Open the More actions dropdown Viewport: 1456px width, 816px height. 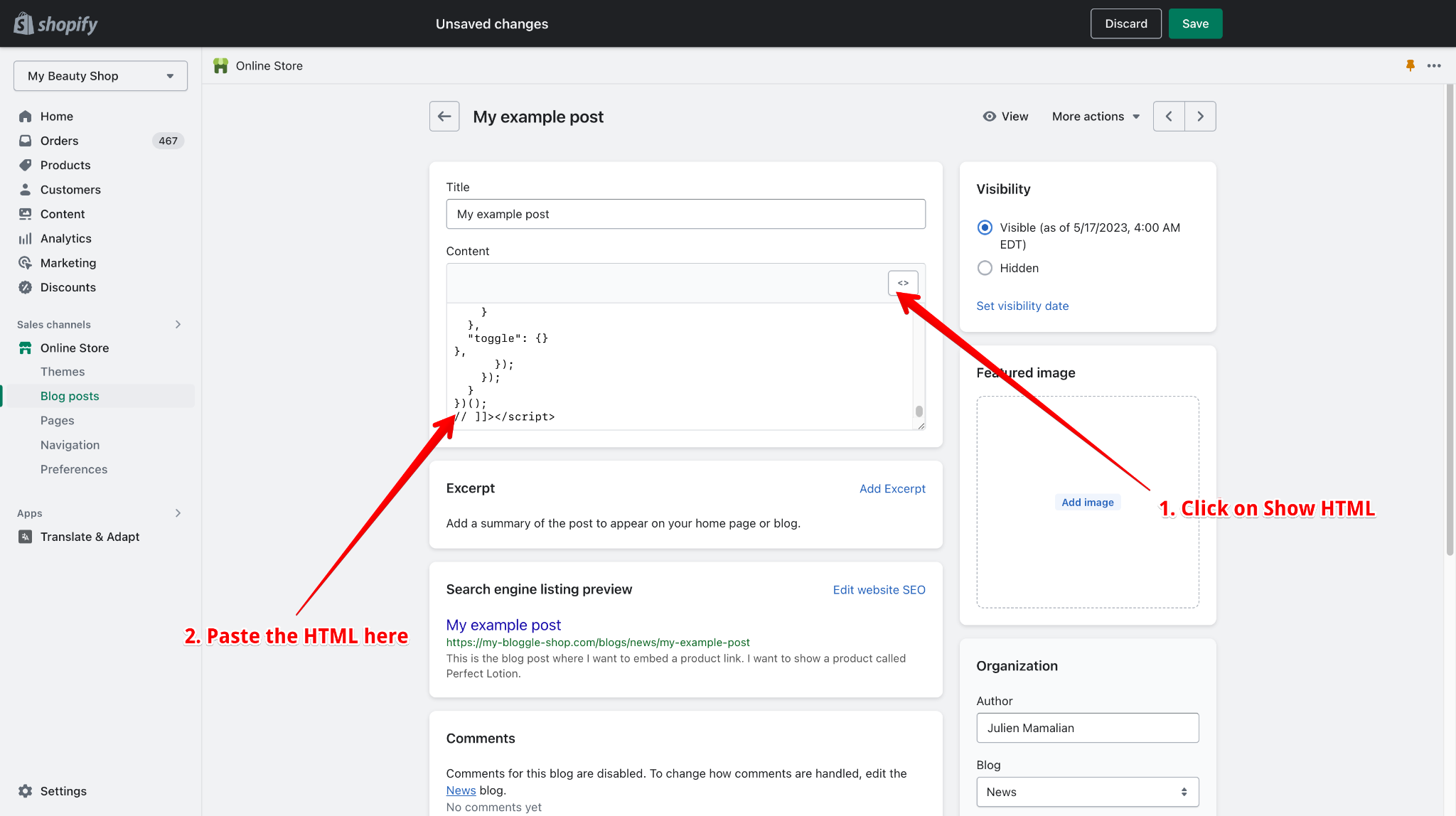pos(1094,116)
